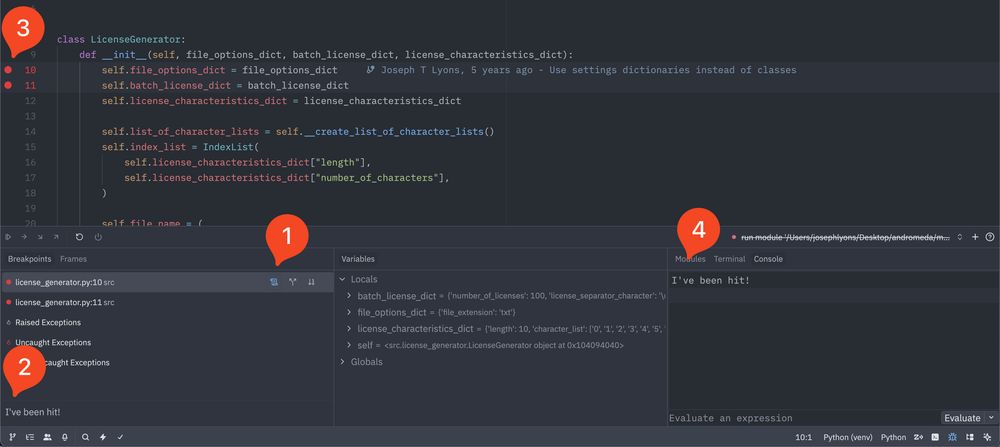Expand the Globals scope

point(342,362)
